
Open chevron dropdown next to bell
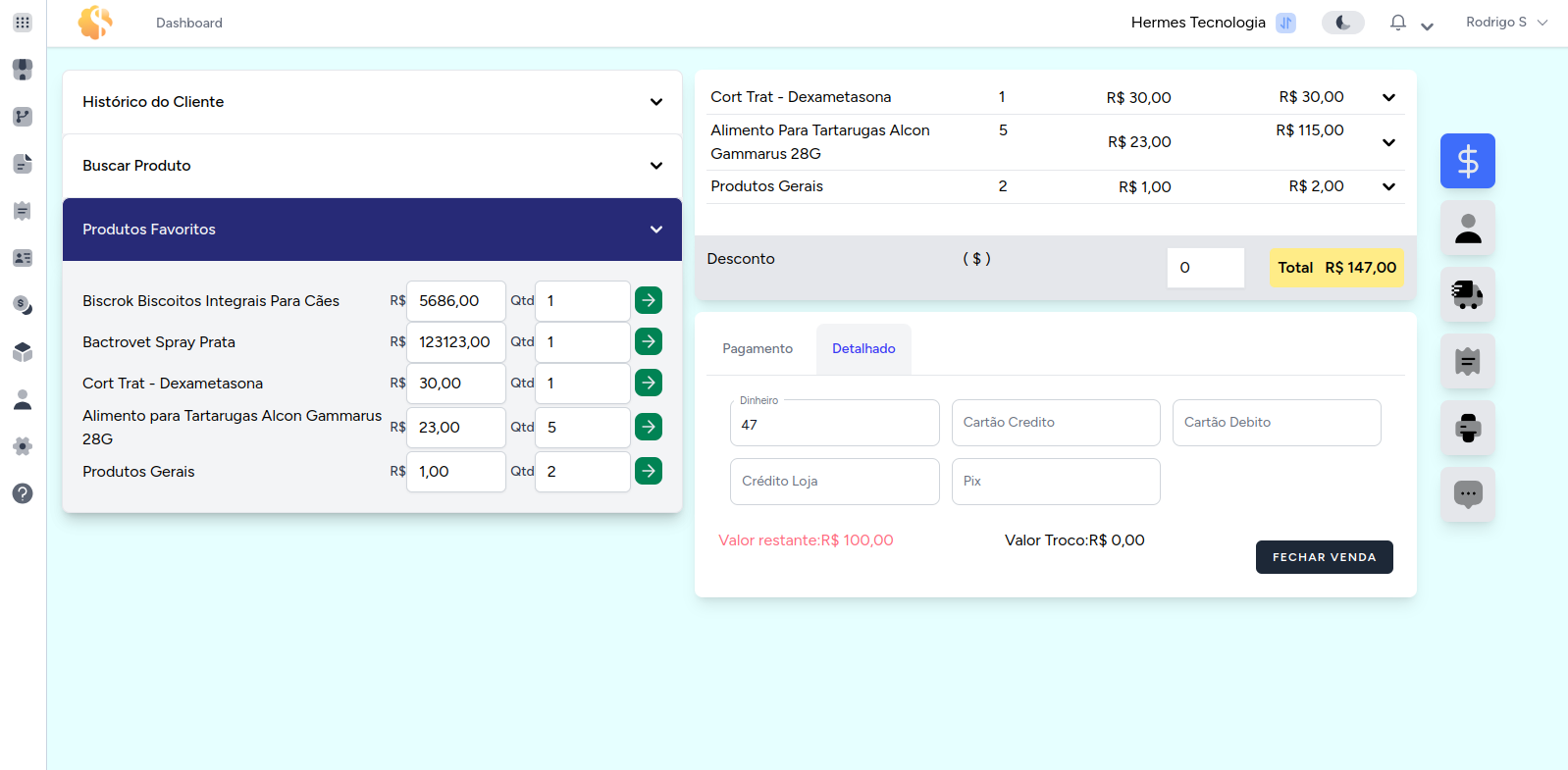[x=1427, y=26]
